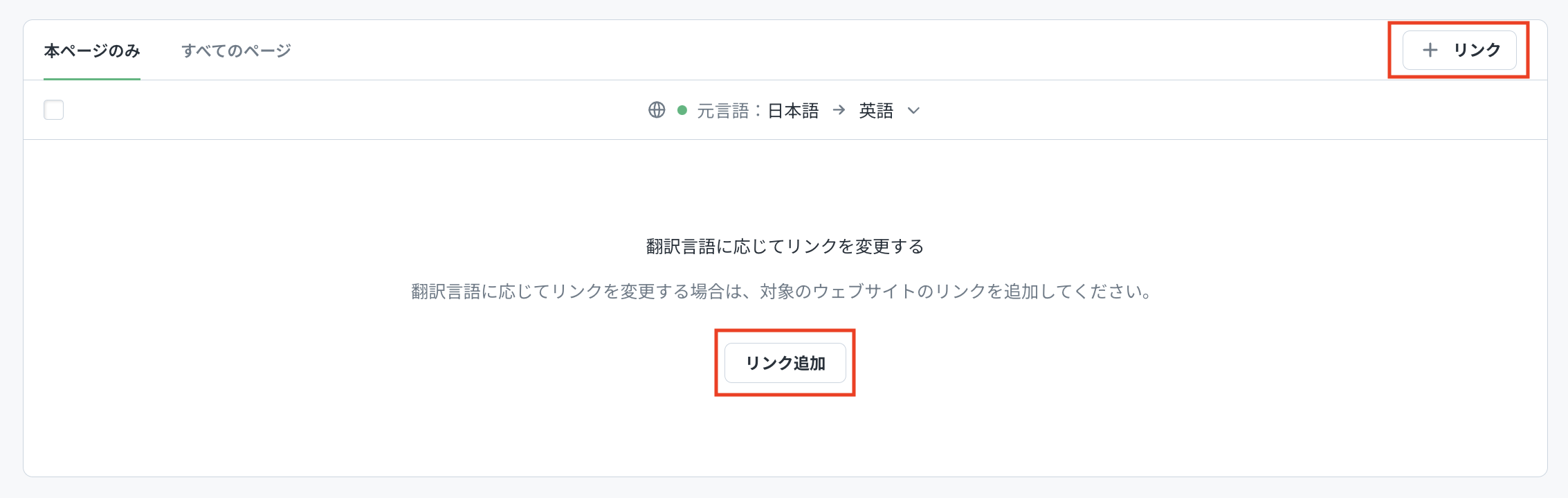The image size is (1568, 498).
Task: Click the plus icon beside リンク
Action: tap(1430, 50)
